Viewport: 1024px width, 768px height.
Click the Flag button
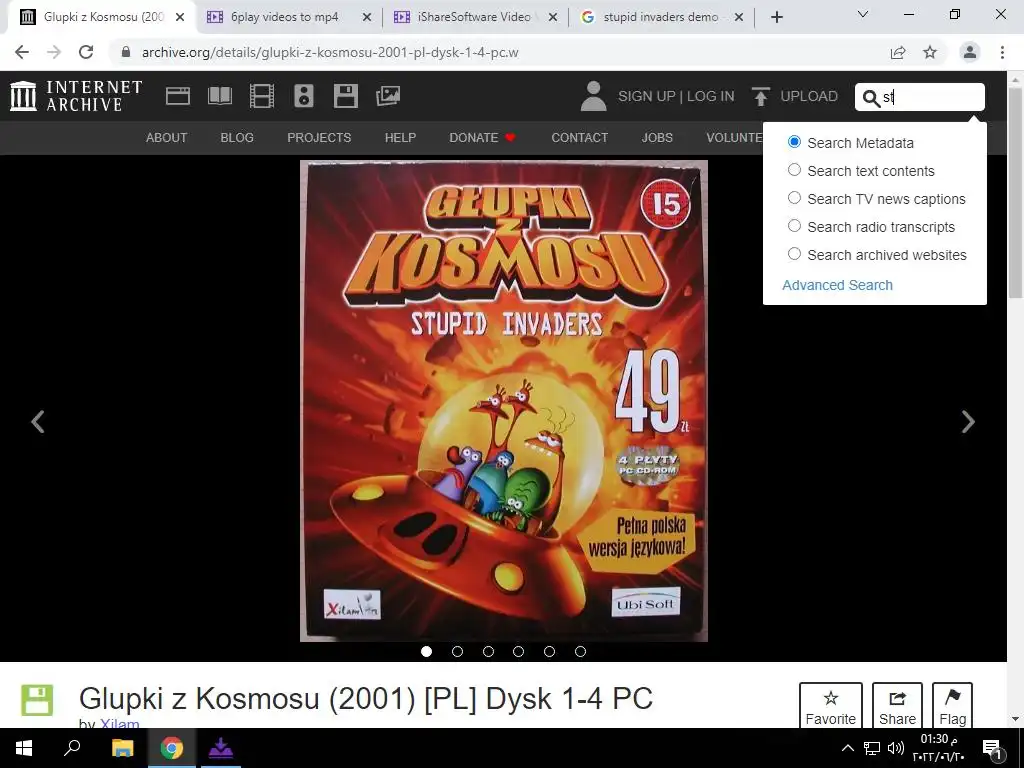coord(953,706)
